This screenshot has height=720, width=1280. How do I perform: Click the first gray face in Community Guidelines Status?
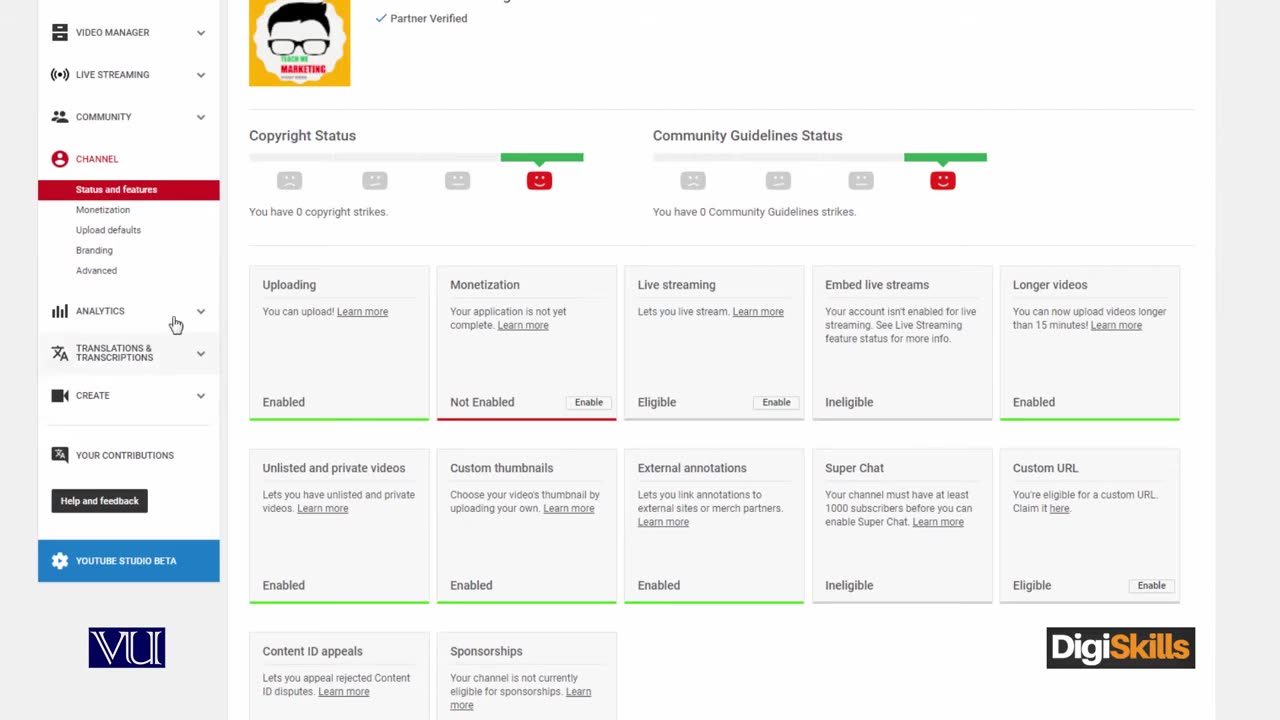[x=693, y=180]
